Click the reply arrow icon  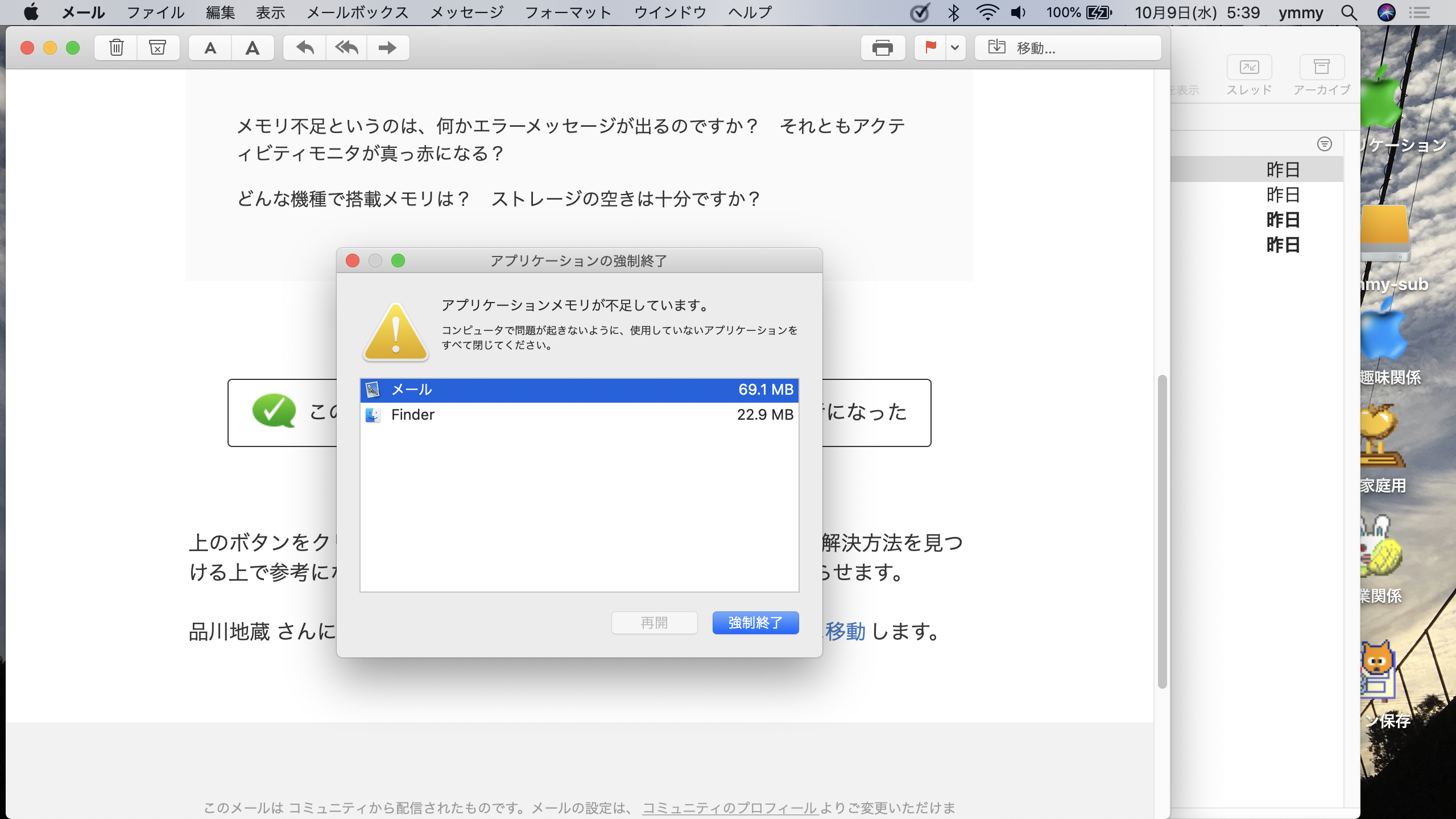point(305,48)
